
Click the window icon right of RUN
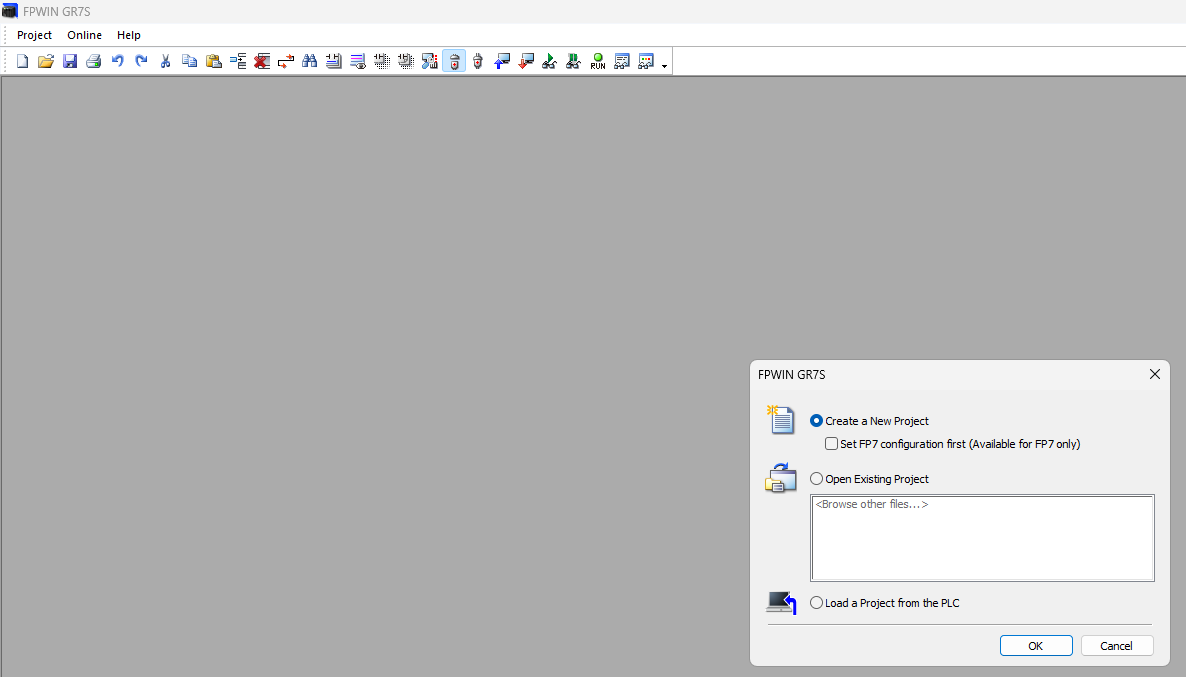622,61
